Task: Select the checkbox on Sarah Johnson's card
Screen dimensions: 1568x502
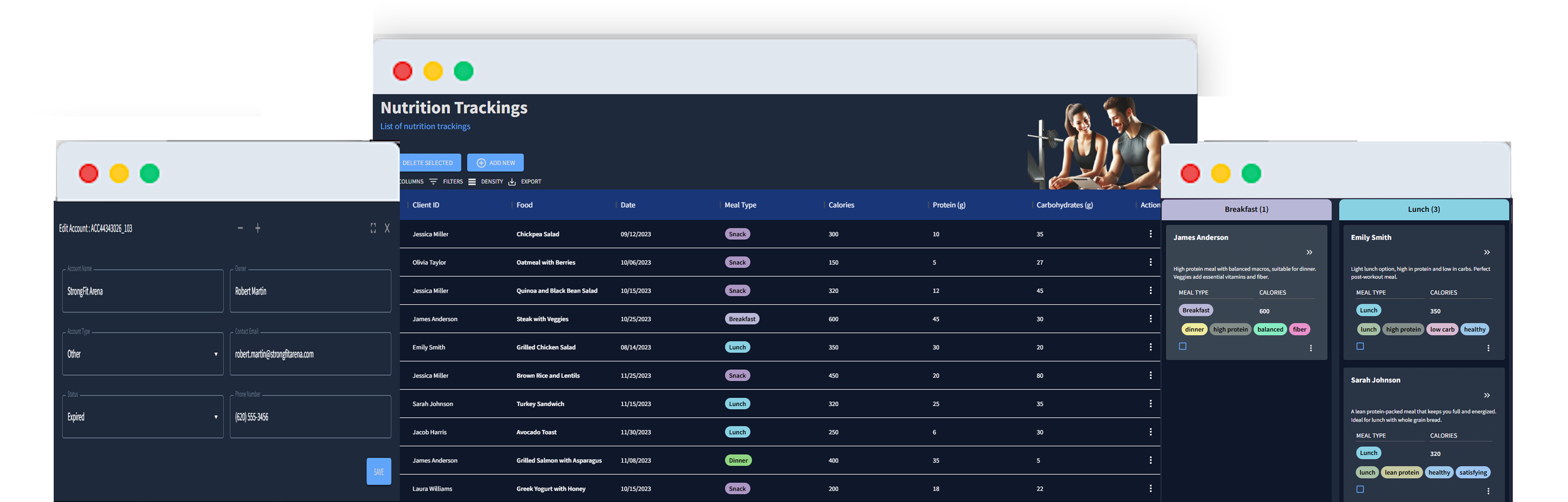Action: pyautogui.click(x=1360, y=488)
